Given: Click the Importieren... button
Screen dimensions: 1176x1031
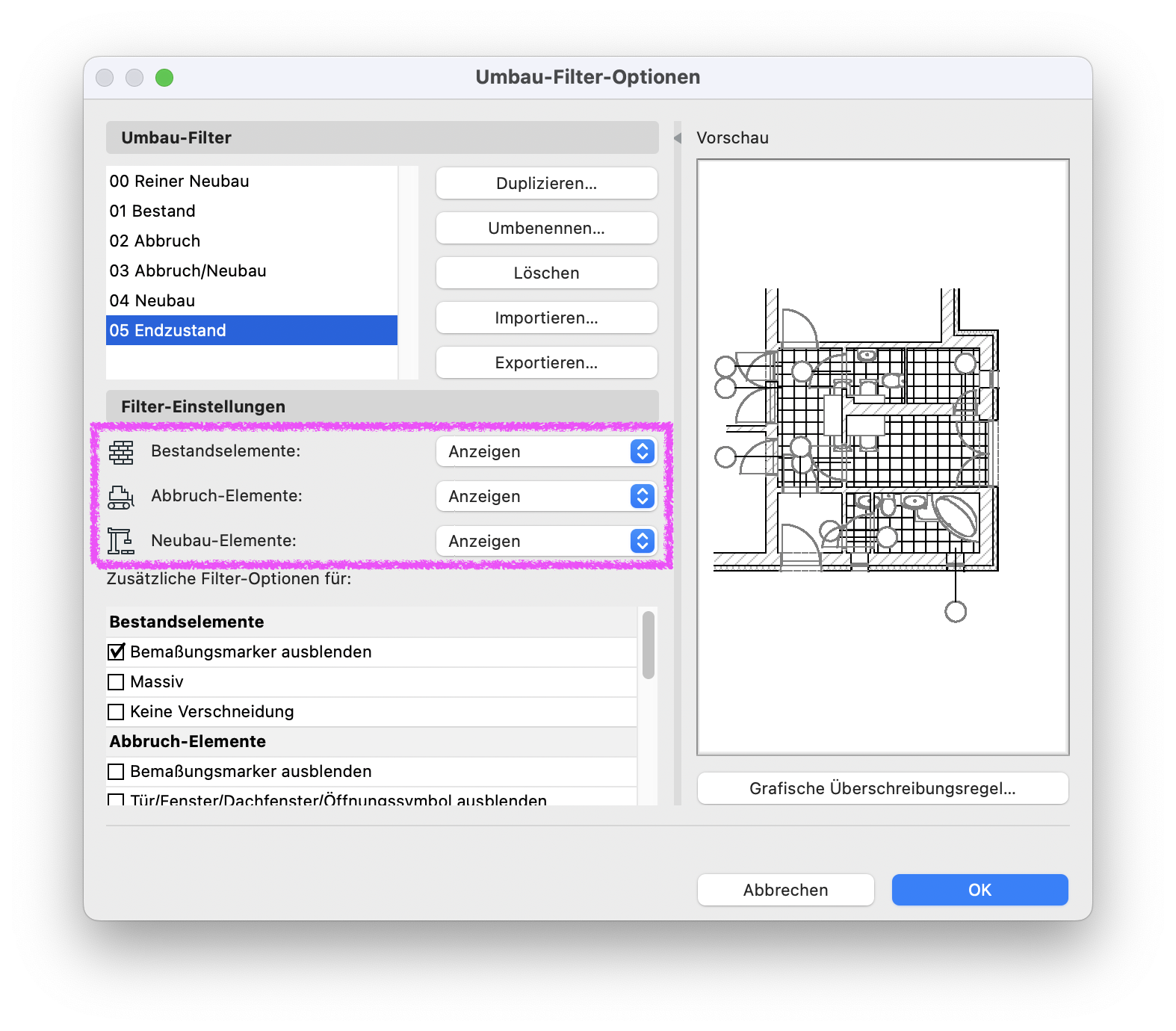Looking at the screenshot, I should tap(546, 318).
